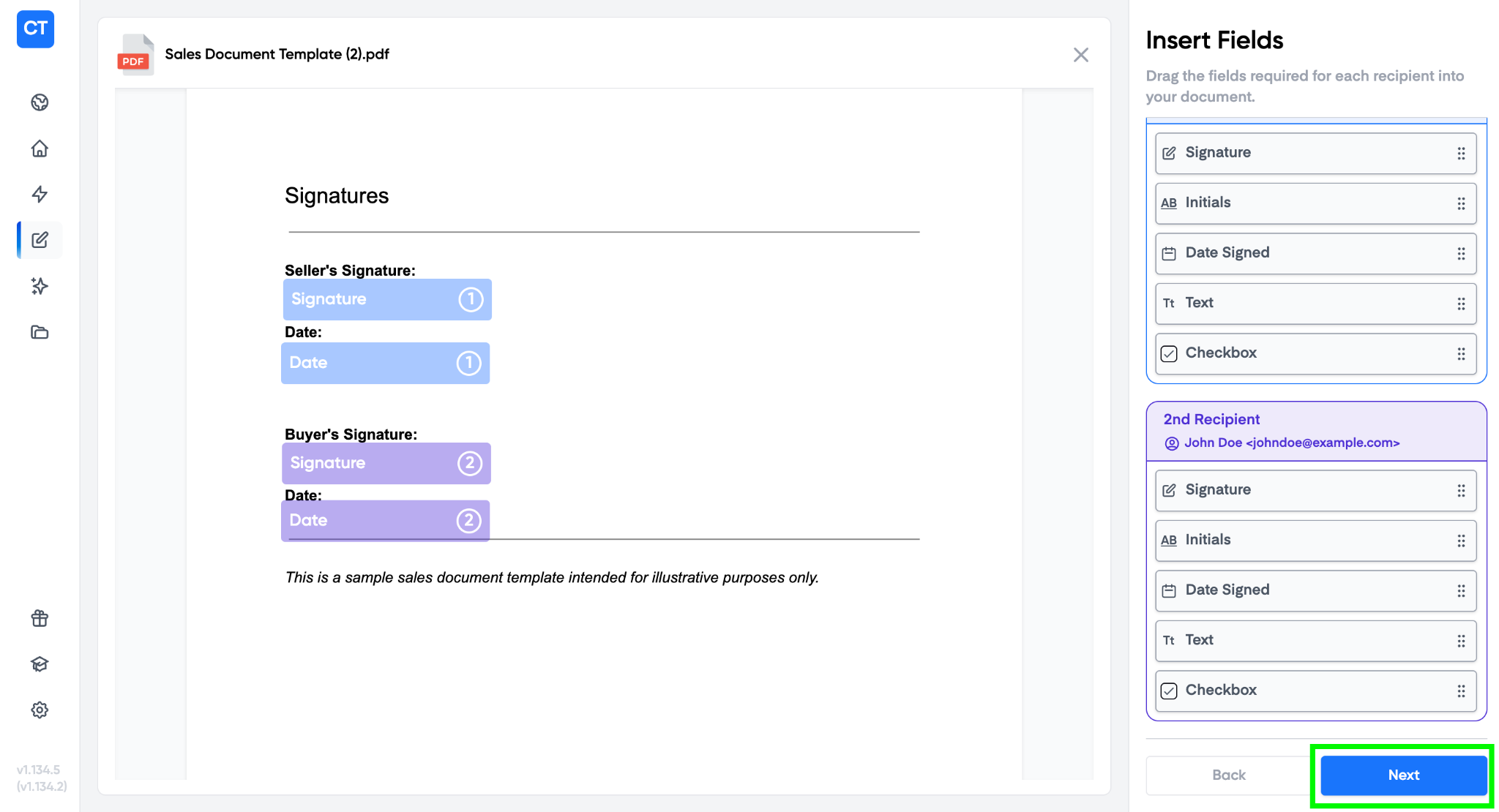
Task: Select first recipient's Checkbox field
Action: tap(1315, 353)
